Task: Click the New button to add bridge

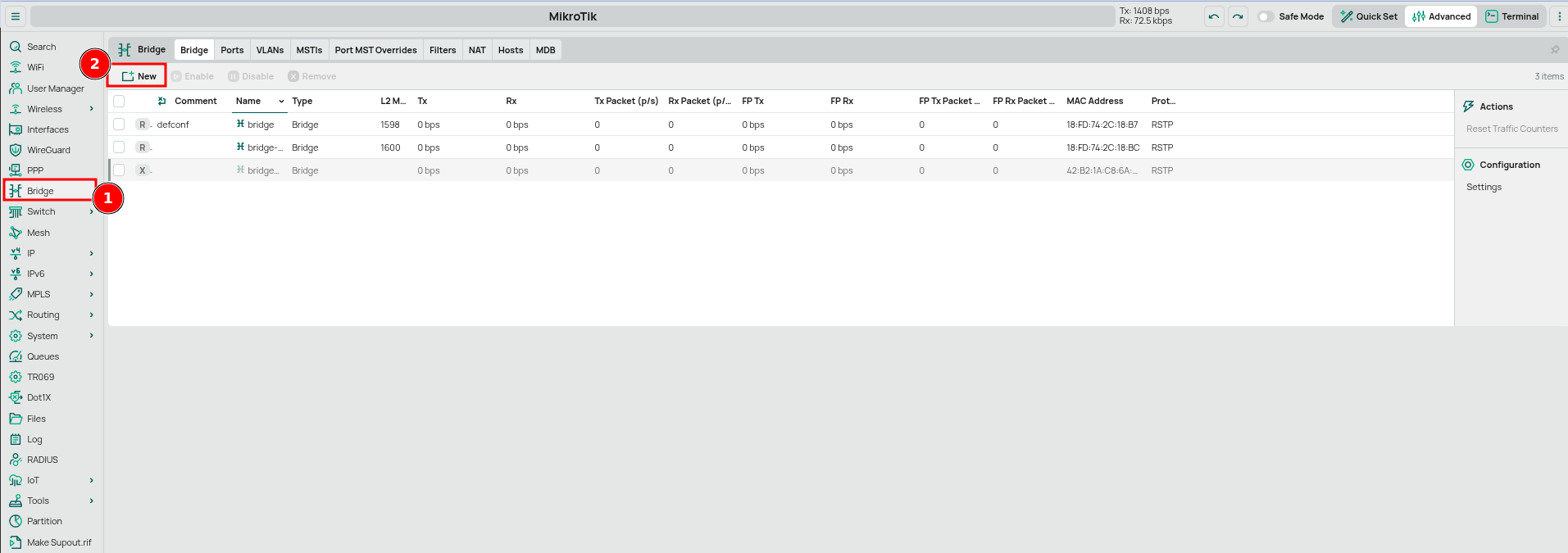Action: (x=139, y=76)
